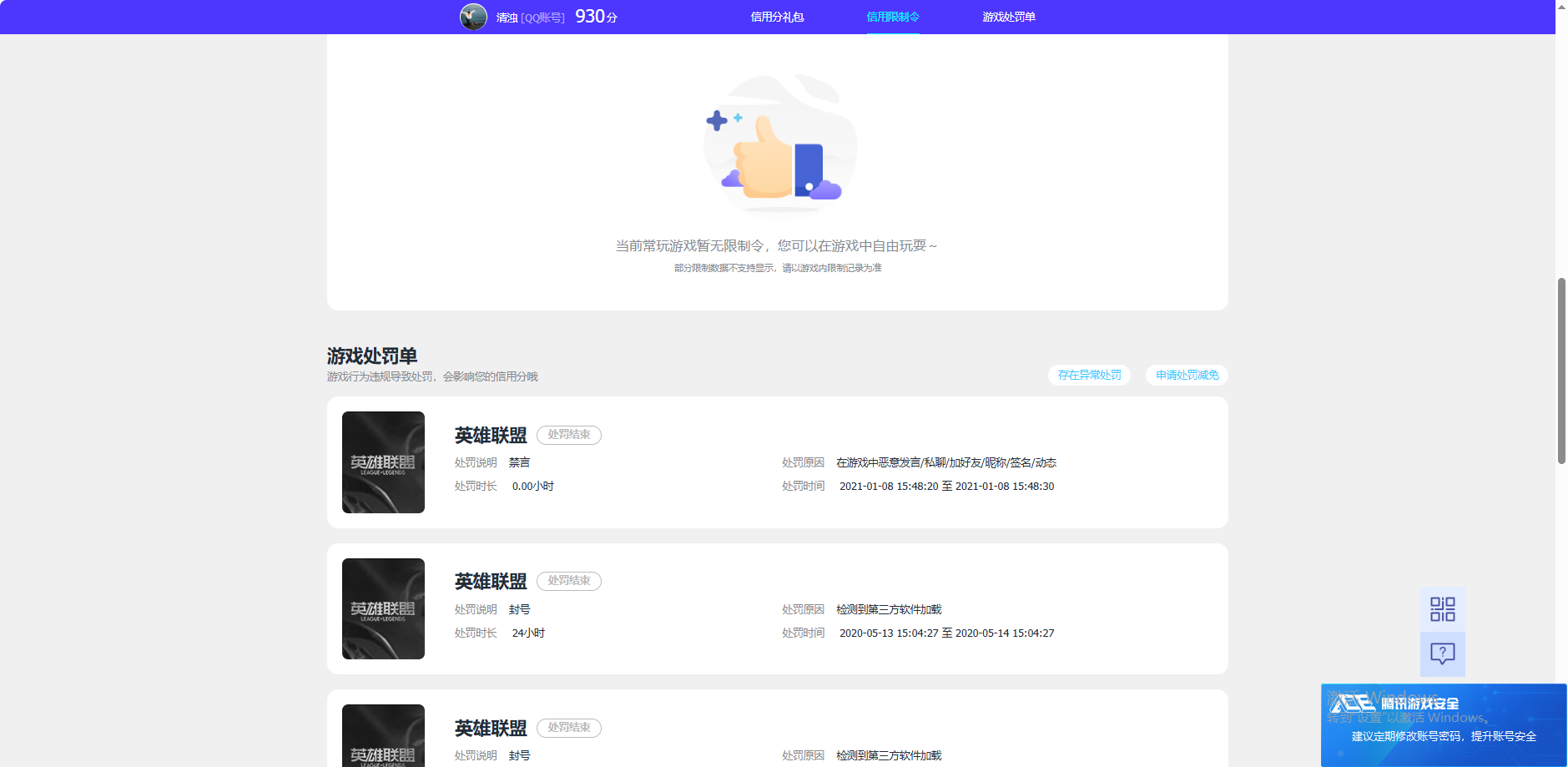This screenshot has width=1568, height=767.
Task: Click the 腾讯游戏安全 ACE notification popup
Action: pos(1444,725)
